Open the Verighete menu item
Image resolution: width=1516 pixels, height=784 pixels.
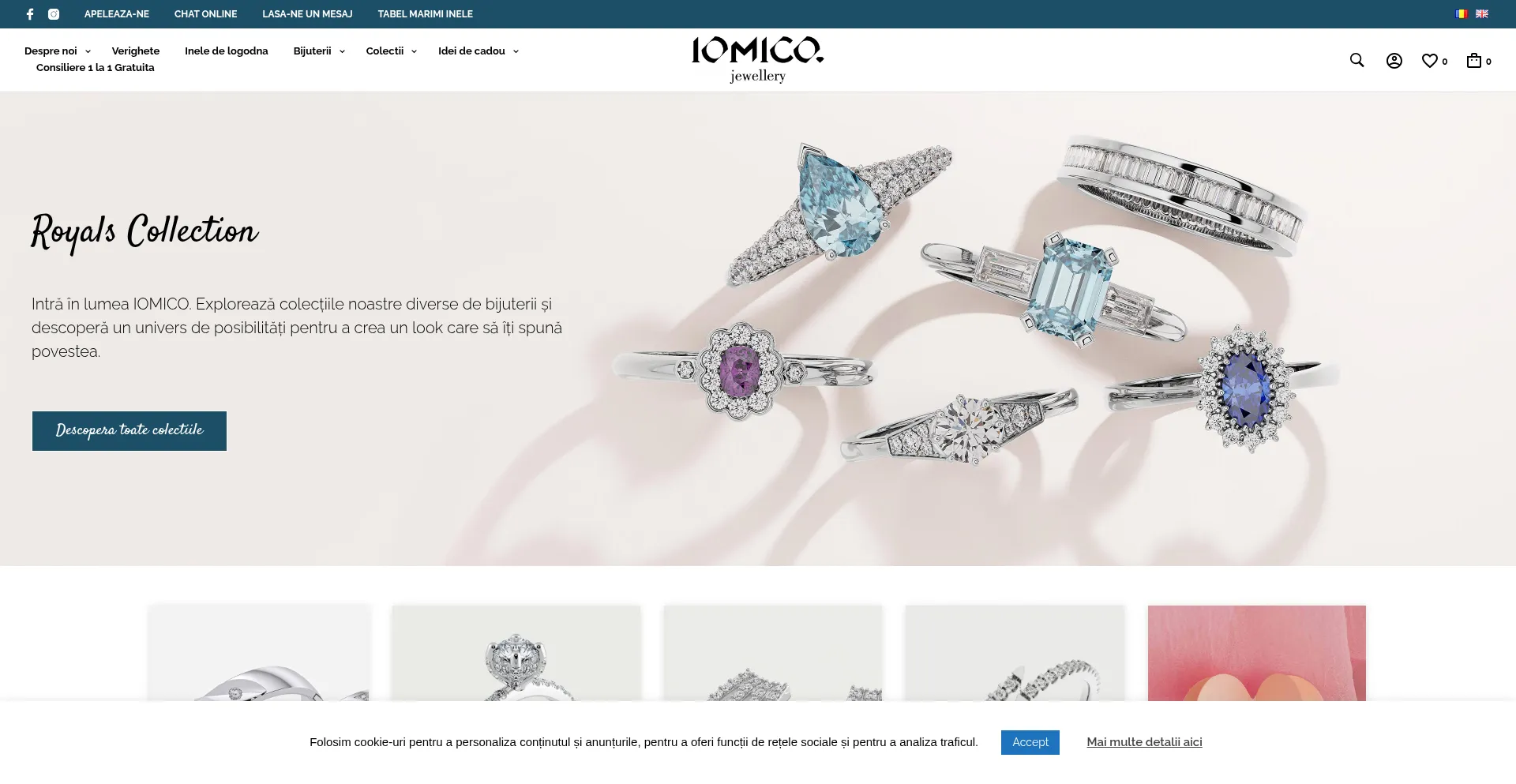[136, 51]
